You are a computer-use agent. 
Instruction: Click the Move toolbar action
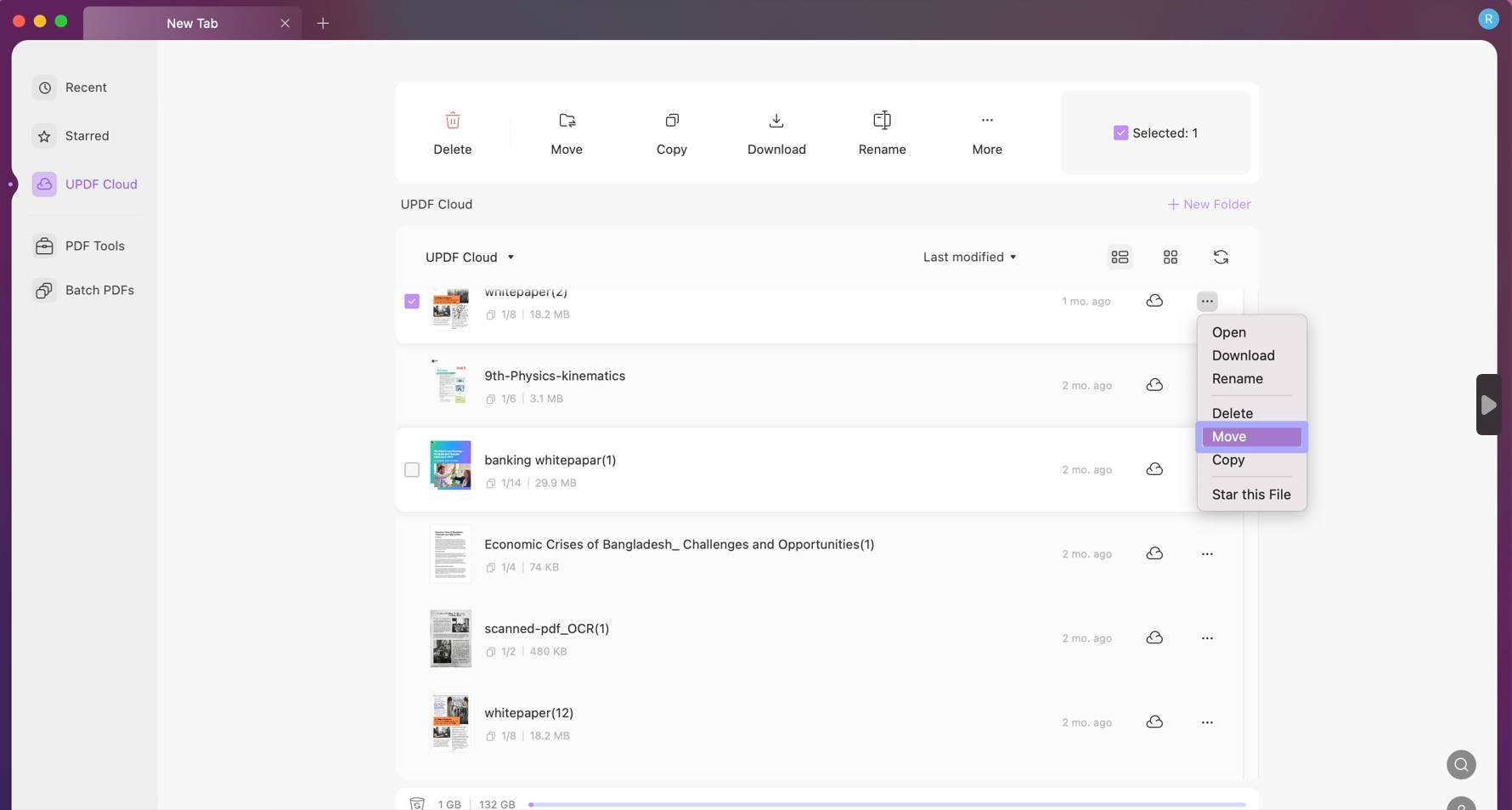[567, 133]
